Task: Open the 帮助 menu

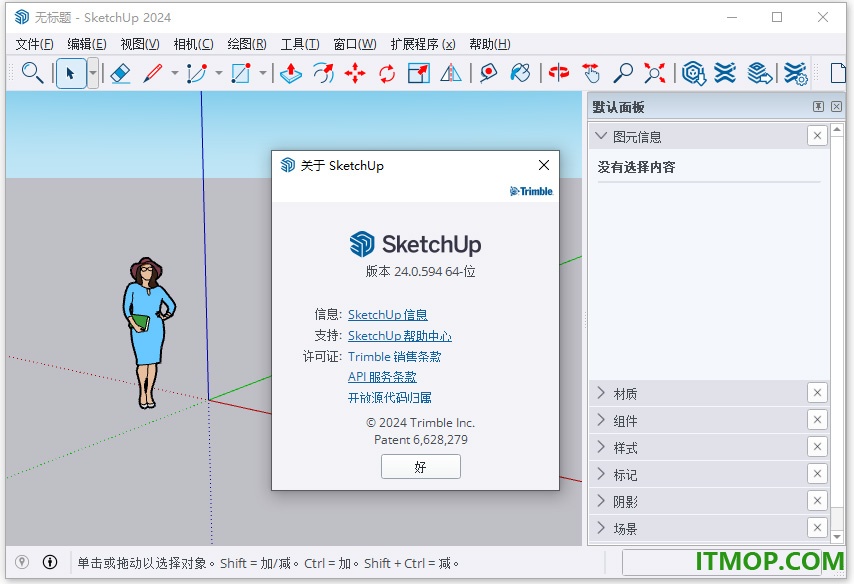Action: pyautogui.click(x=490, y=44)
